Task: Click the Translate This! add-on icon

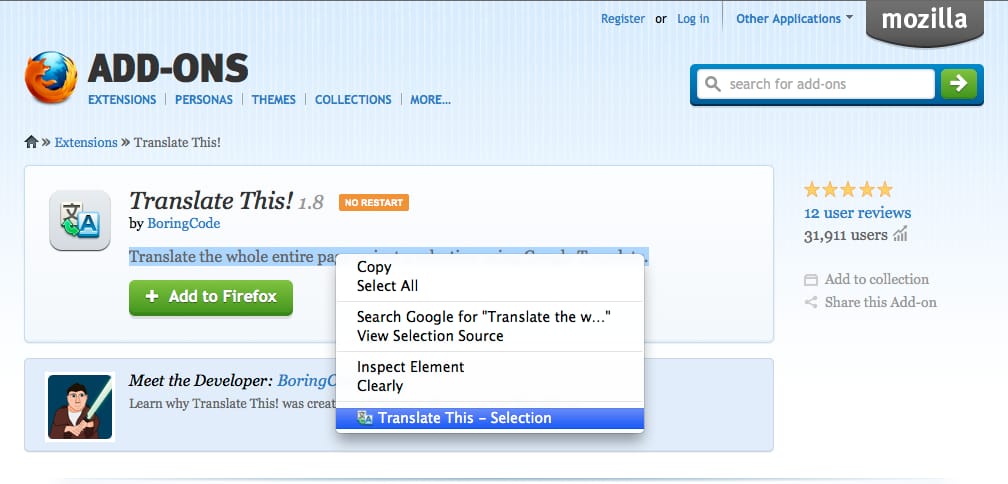Action: click(x=80, y=220)
